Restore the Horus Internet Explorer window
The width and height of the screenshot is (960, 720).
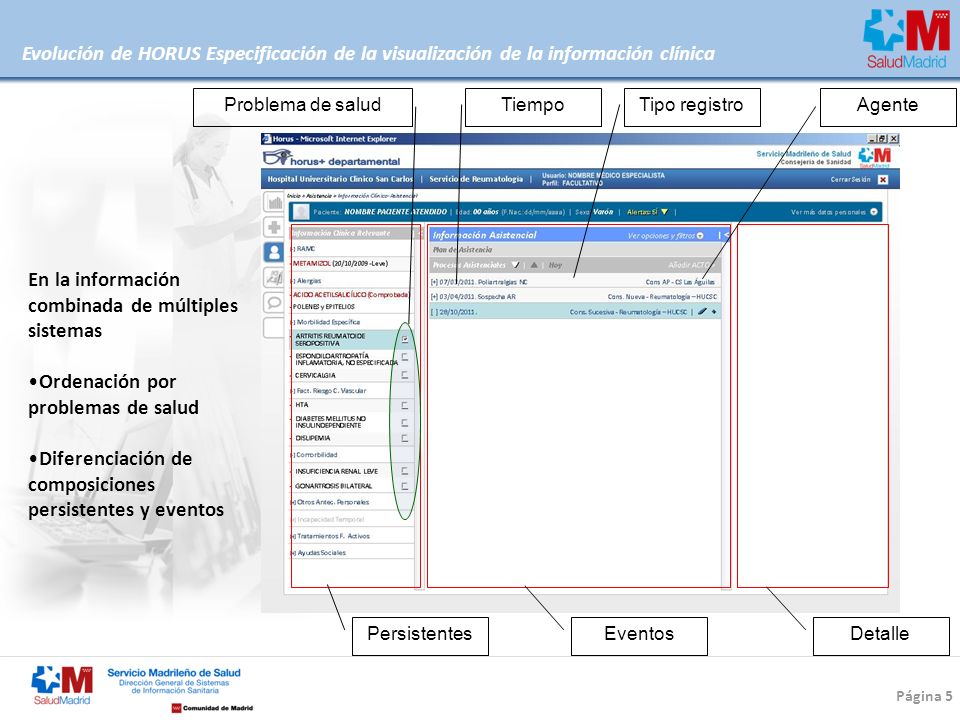(x=882, y=139)
